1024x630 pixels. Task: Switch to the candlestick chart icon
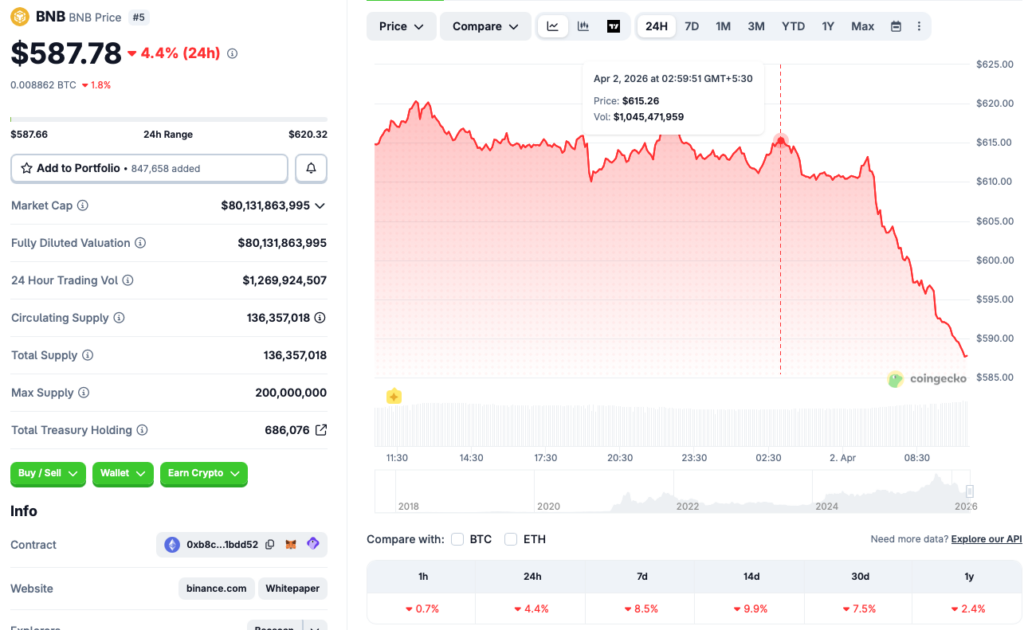[583, 26]
